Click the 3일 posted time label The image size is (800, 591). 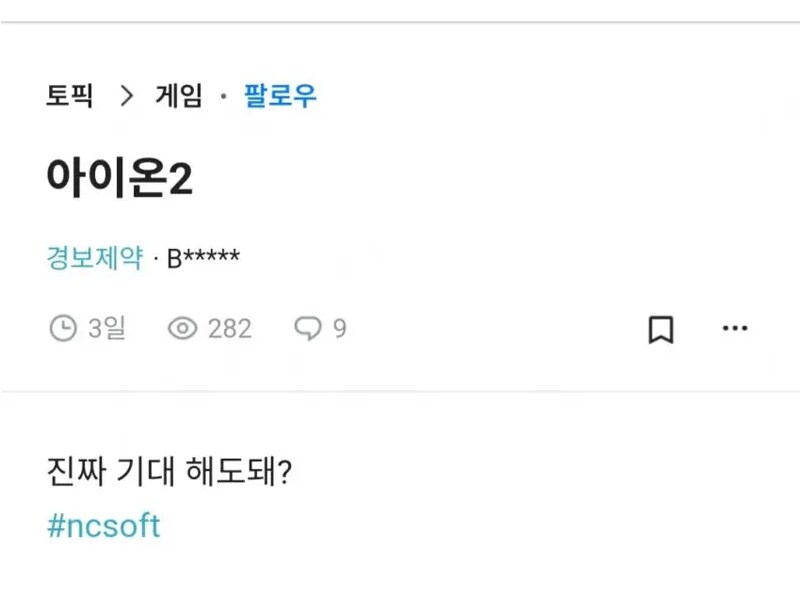pos(107,328)
